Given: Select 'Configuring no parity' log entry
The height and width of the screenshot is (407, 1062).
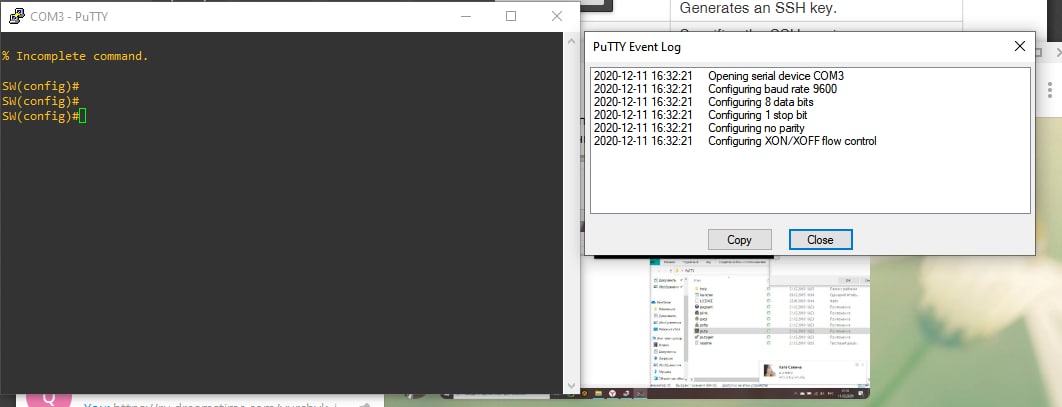Looking at the screenshot, I should coord(810,128).
